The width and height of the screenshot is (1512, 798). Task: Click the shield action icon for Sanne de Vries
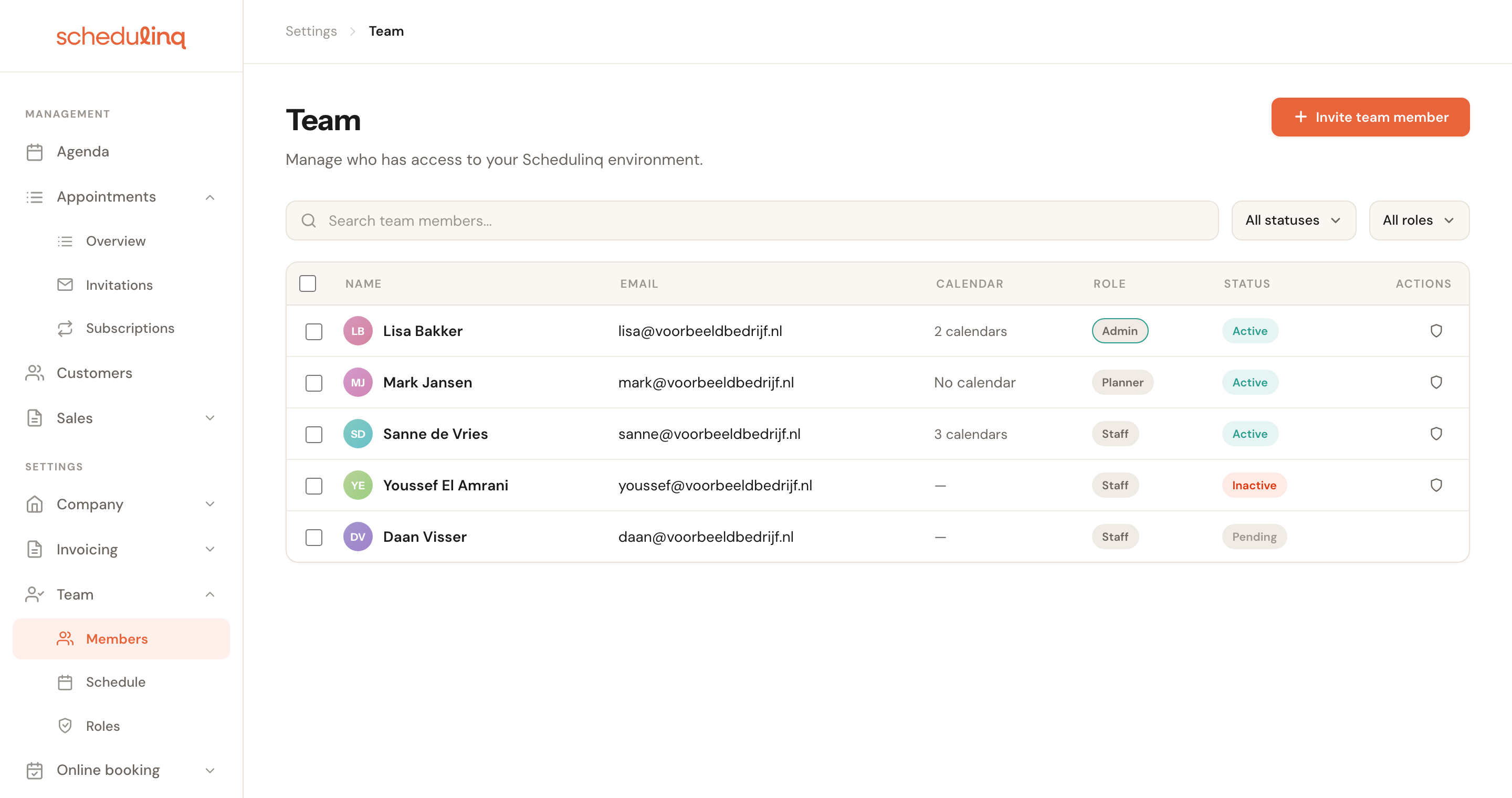point(1436,434)
